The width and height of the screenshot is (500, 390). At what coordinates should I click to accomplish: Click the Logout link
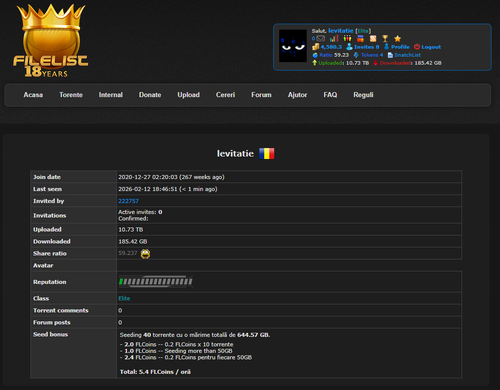431,47
